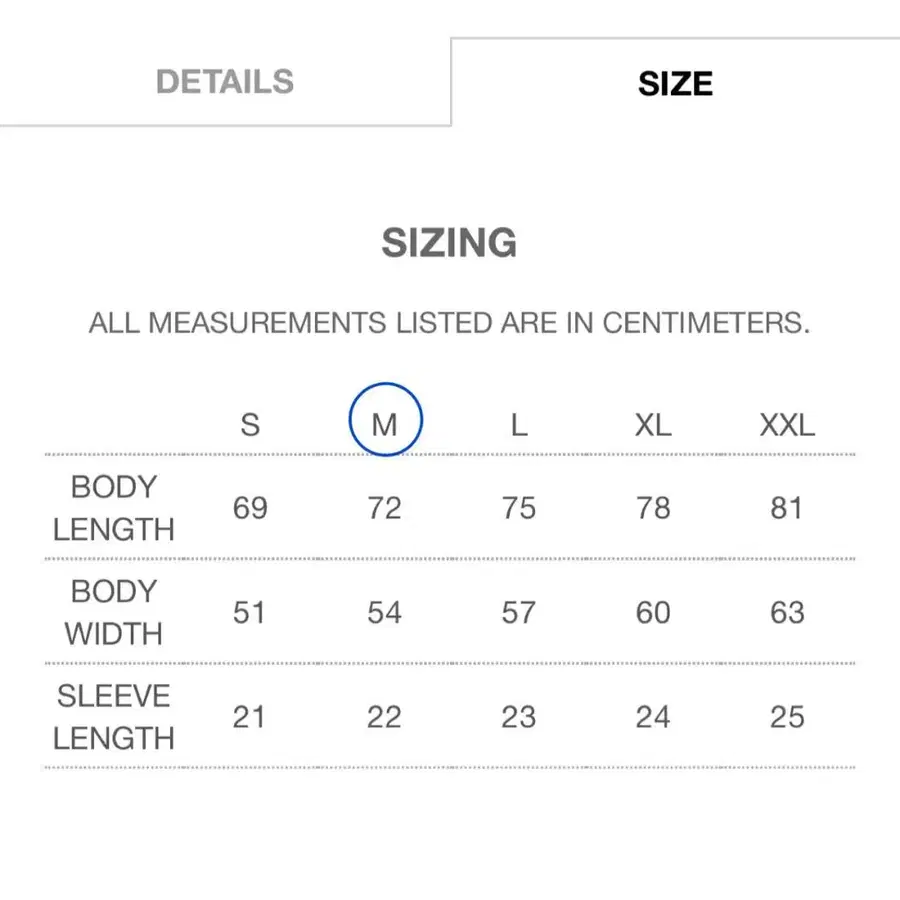900x900 pixels.
Task: Select body length value 81
Action: click(x=787, y=508)
